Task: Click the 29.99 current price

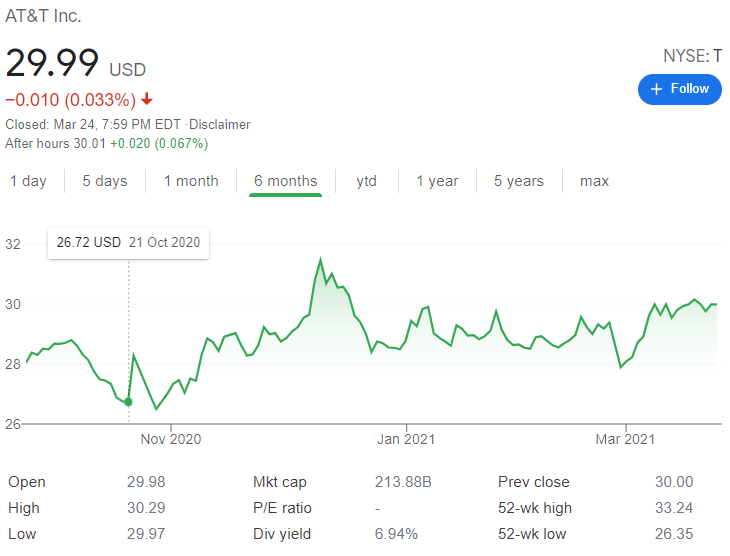Action: pyautogui.click(x=52, y=63)
